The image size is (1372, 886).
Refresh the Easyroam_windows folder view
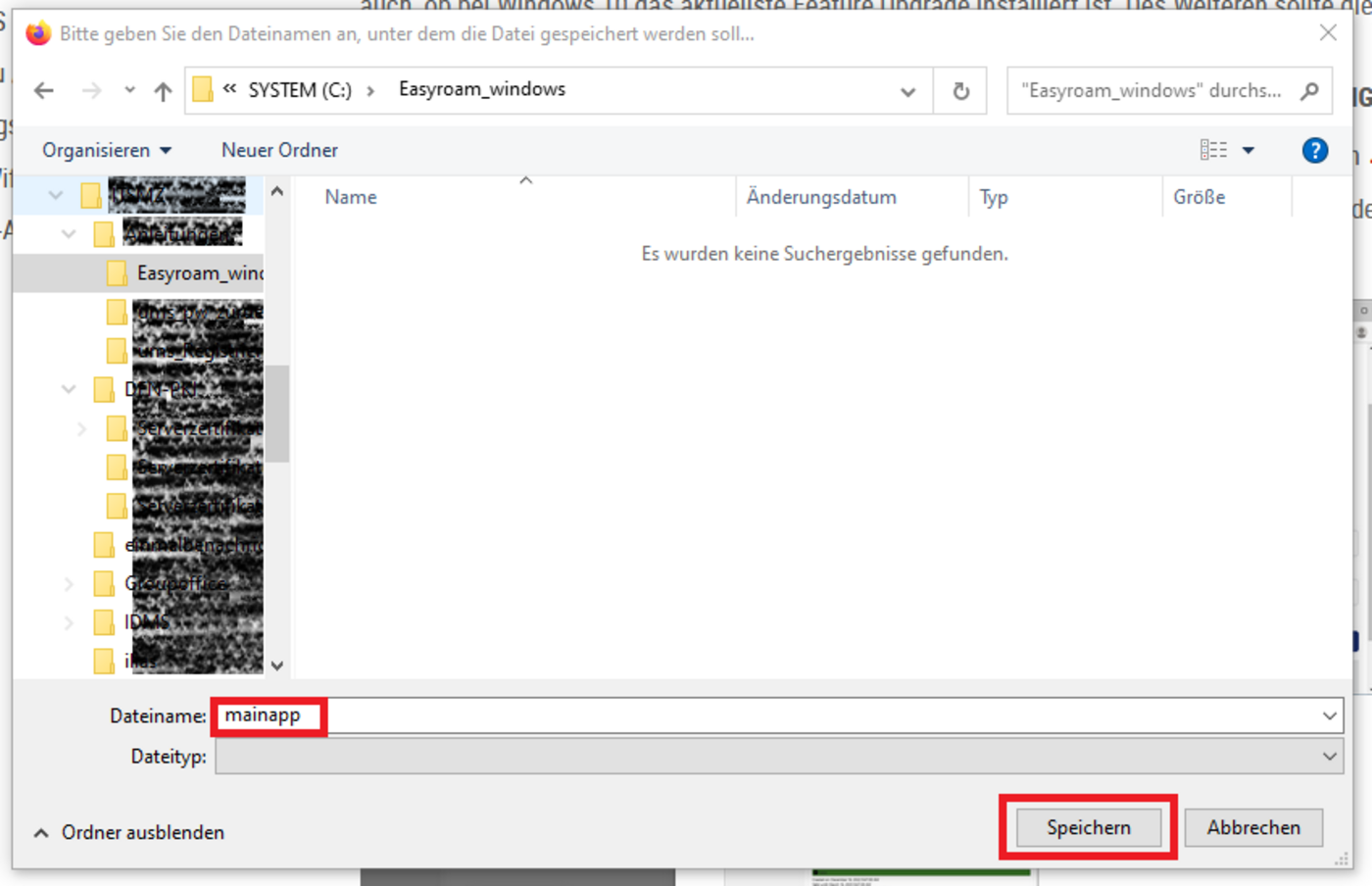[960, 91]
